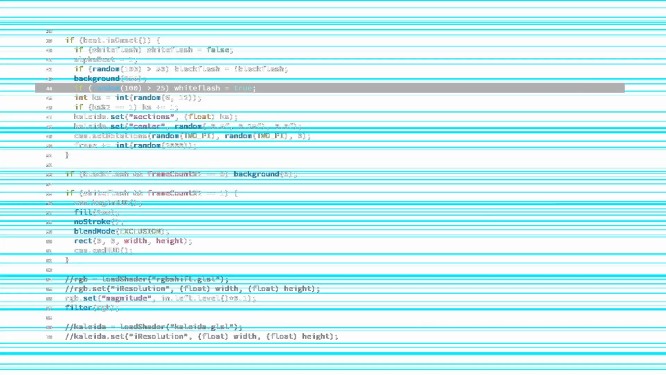
Task: Click the 'false' keyword after whiteflash
Action: pyautogui.click(x=217, y=50)
